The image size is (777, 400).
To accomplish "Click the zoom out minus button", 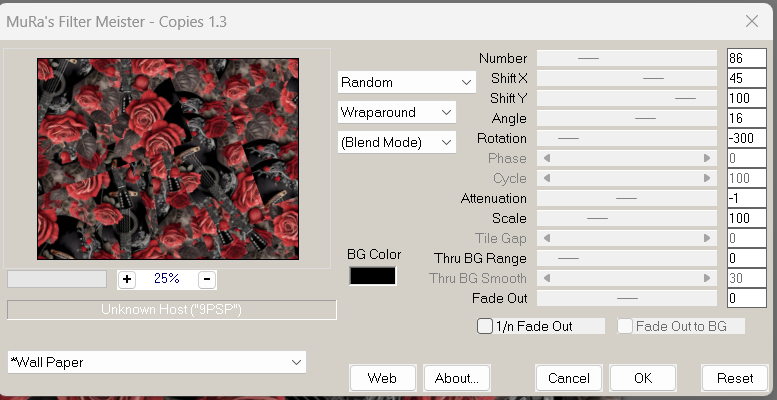I will (x=206, y=279).
